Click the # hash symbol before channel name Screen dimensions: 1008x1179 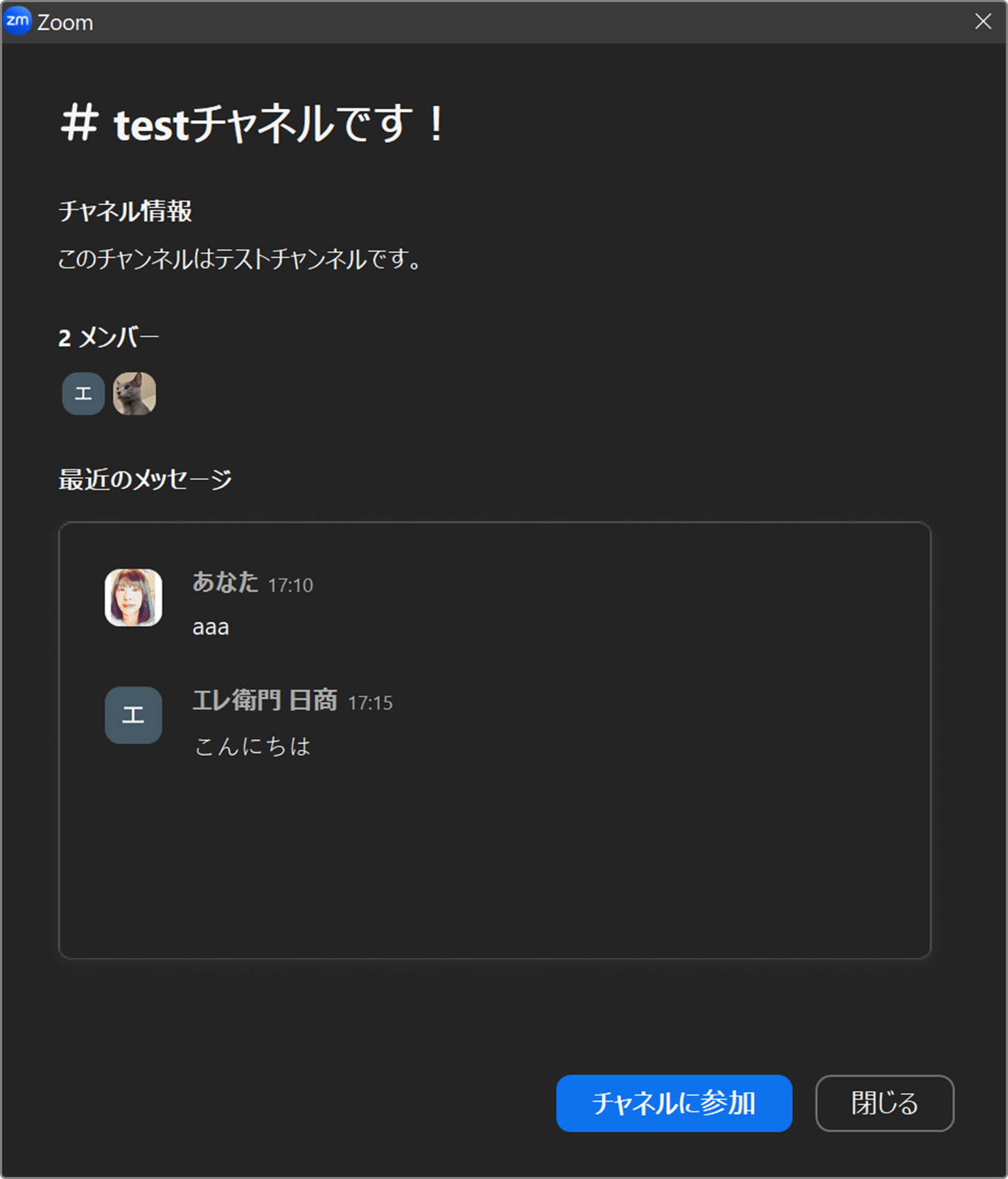[x=78, y=123]
